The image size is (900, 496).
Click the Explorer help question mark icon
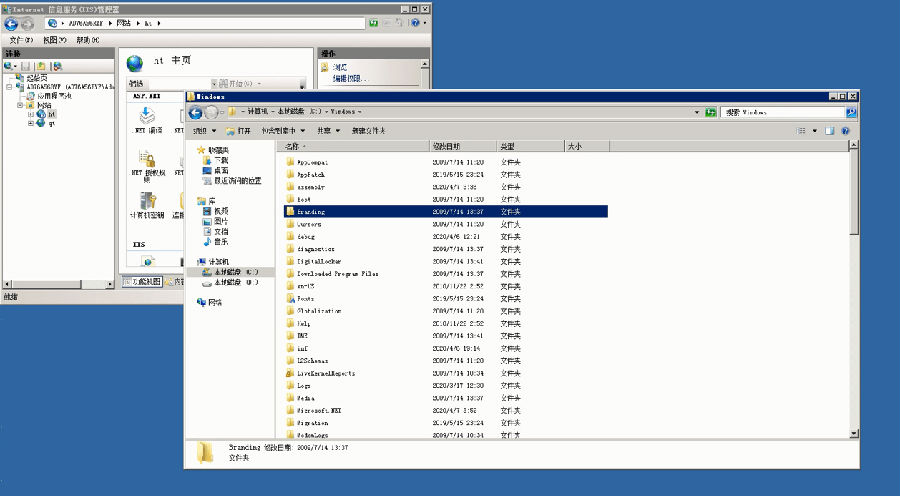coord(846,130)
